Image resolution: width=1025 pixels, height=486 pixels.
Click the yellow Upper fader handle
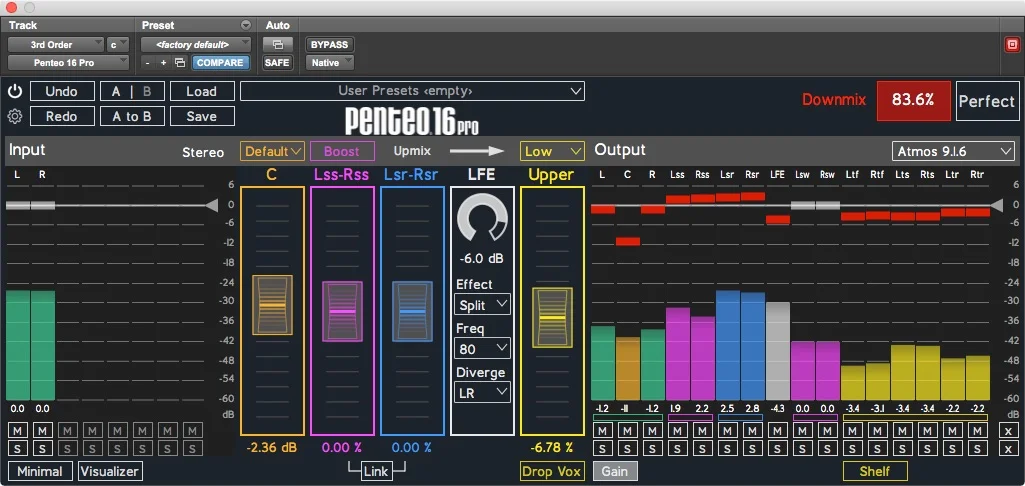click(x=552, y=317)
